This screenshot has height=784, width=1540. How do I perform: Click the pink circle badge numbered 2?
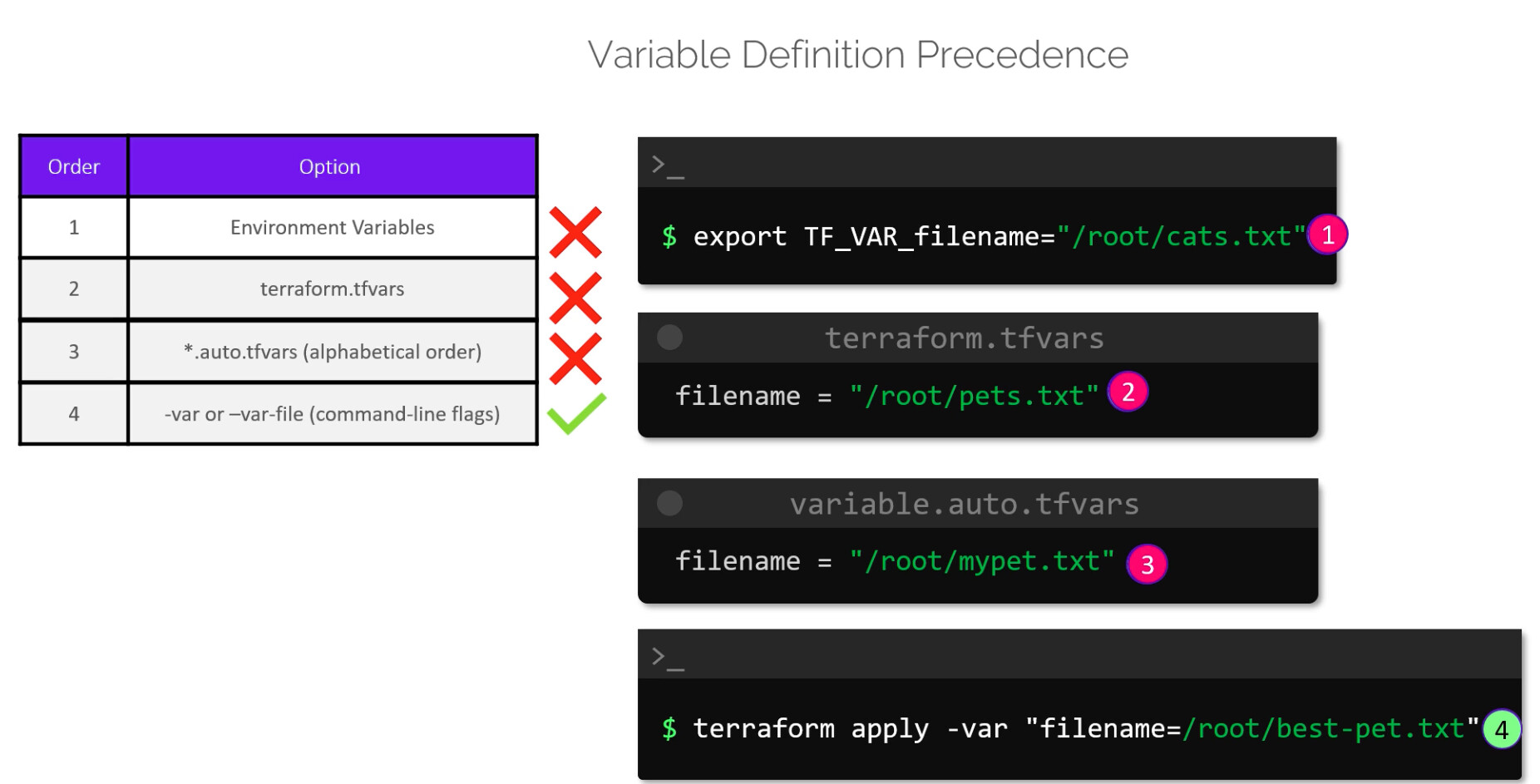point(1128,392)
